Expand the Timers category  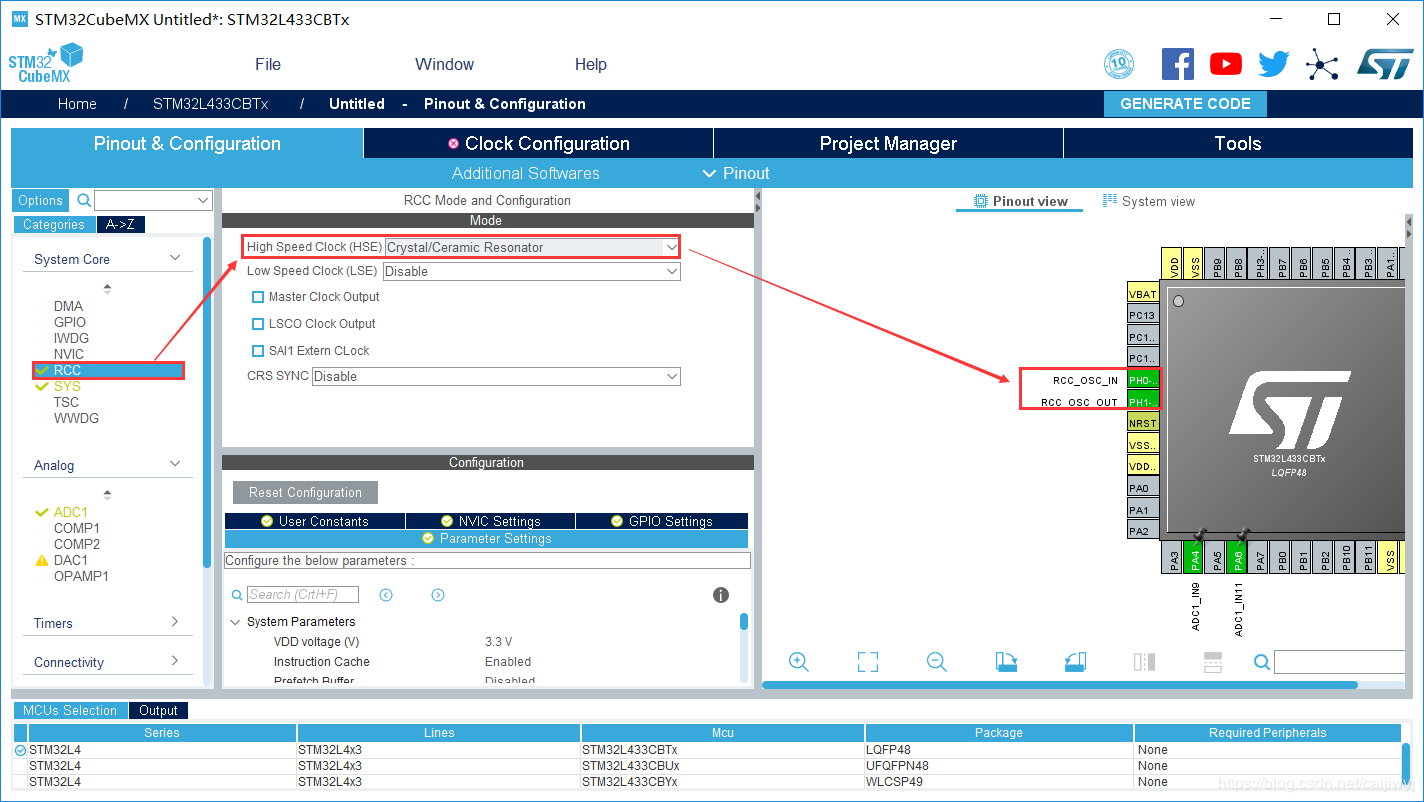click(x=175, y=622)
